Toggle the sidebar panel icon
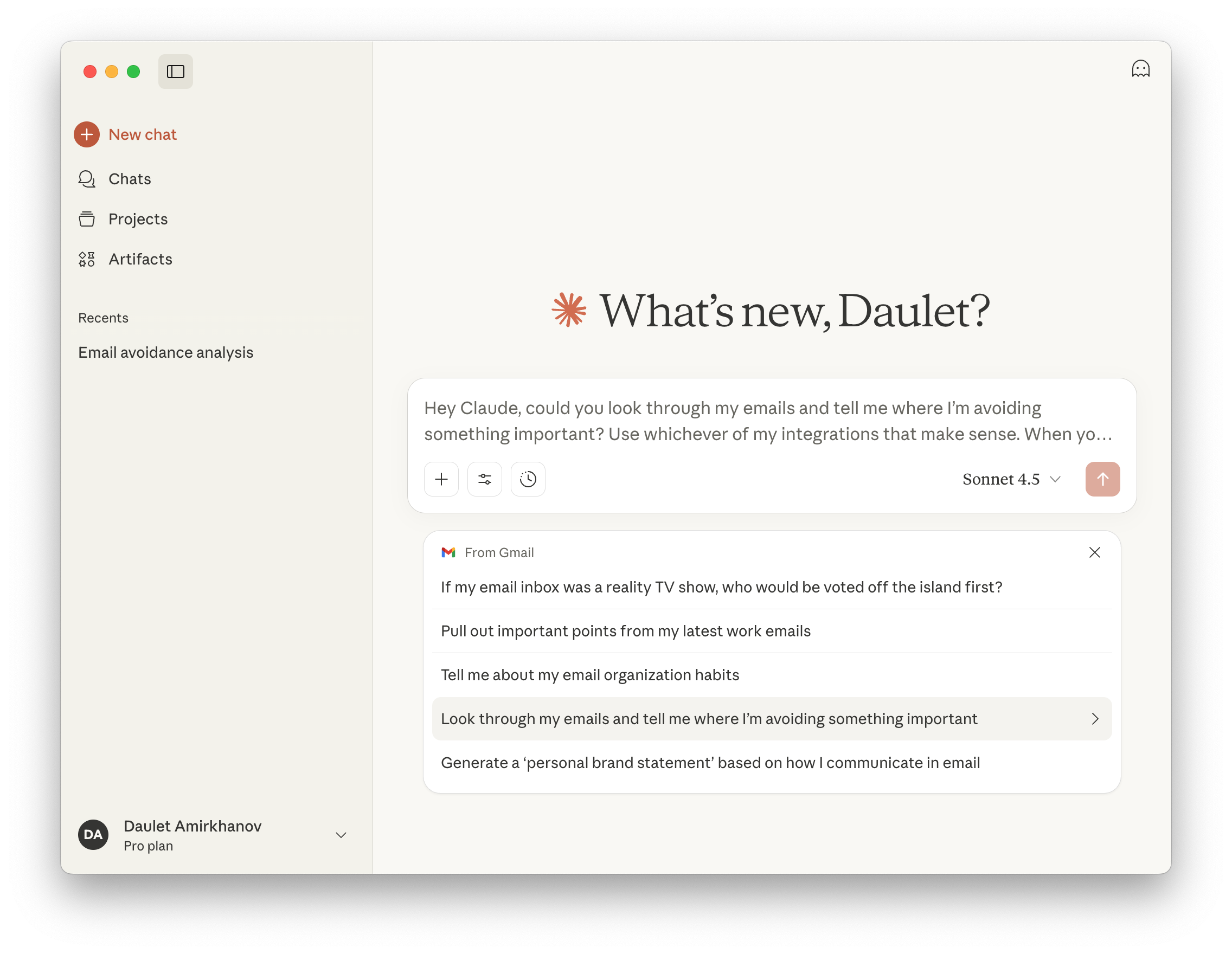 coord(176,72)
